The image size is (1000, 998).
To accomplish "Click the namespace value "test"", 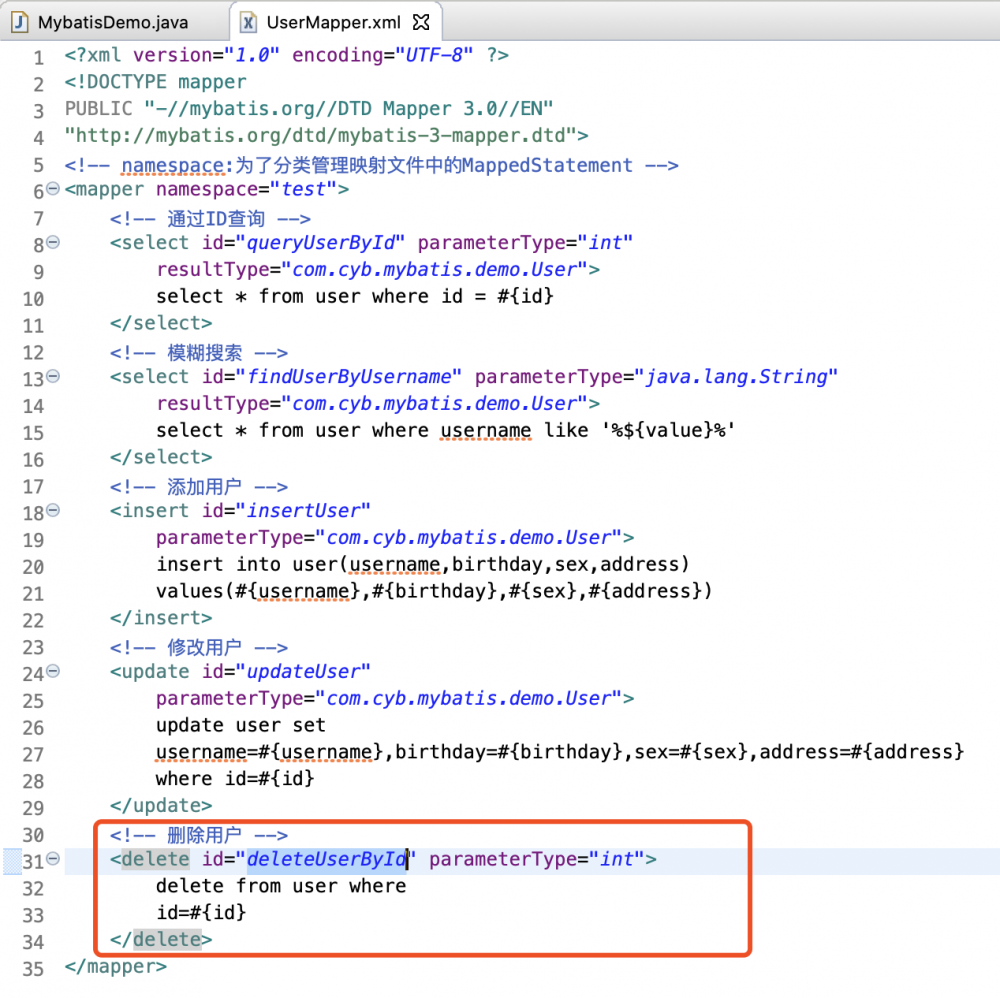I will (x=304, y=189).
